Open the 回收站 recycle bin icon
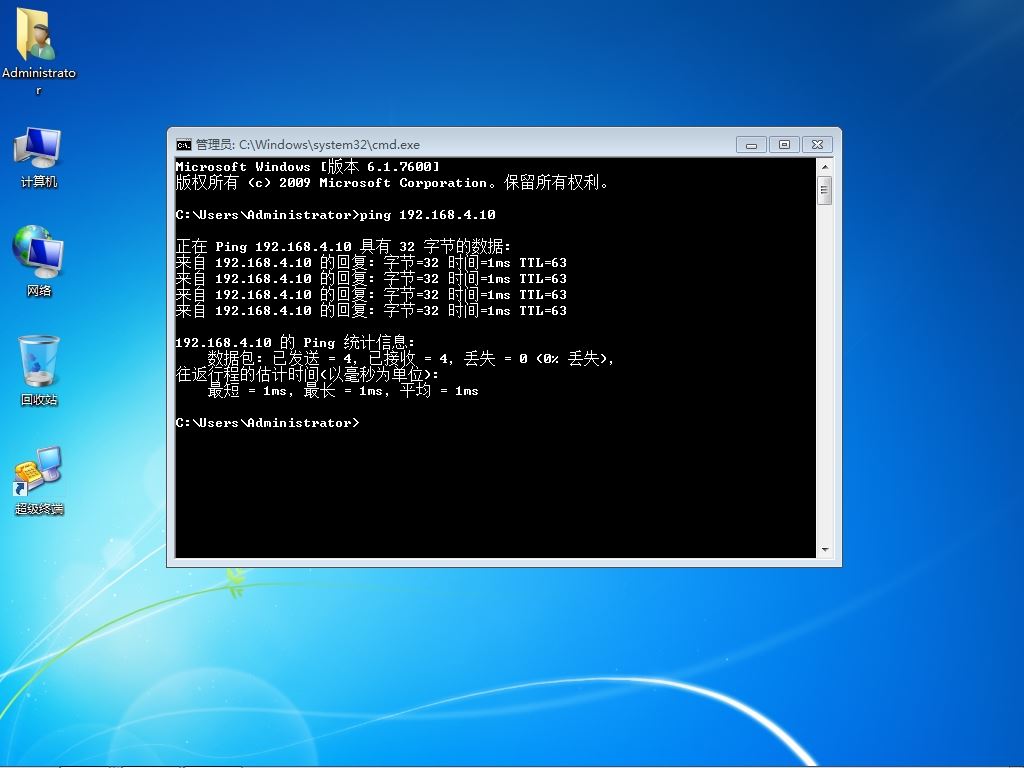 click(39, 370)
